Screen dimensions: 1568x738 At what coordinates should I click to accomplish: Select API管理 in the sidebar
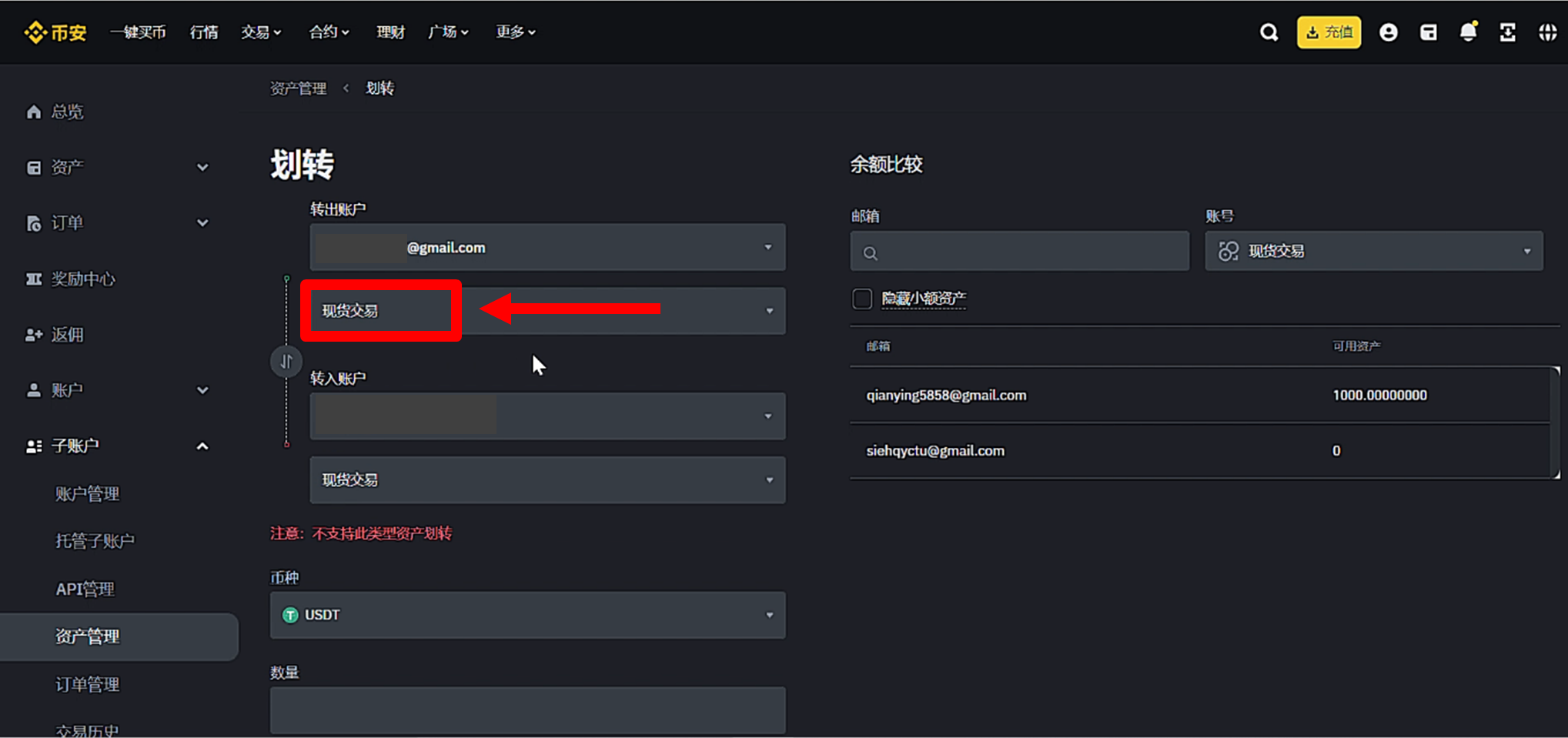(85, 589)
